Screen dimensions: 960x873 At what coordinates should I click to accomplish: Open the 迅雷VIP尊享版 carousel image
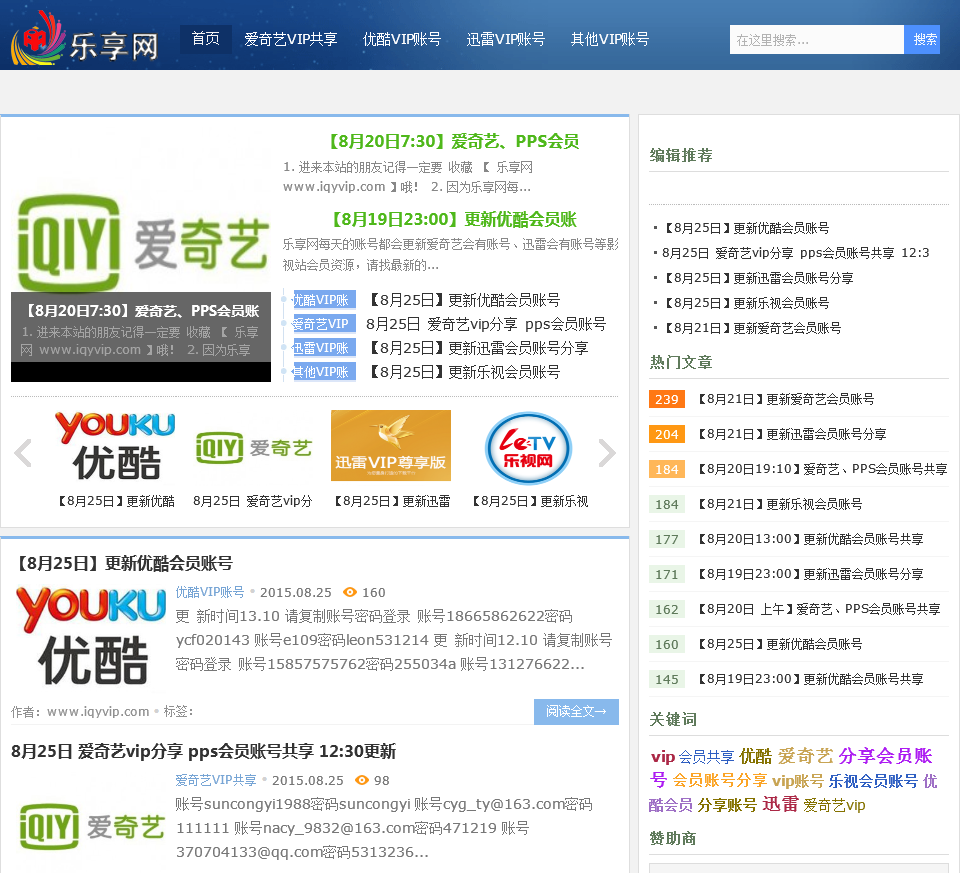click(391, 446)
